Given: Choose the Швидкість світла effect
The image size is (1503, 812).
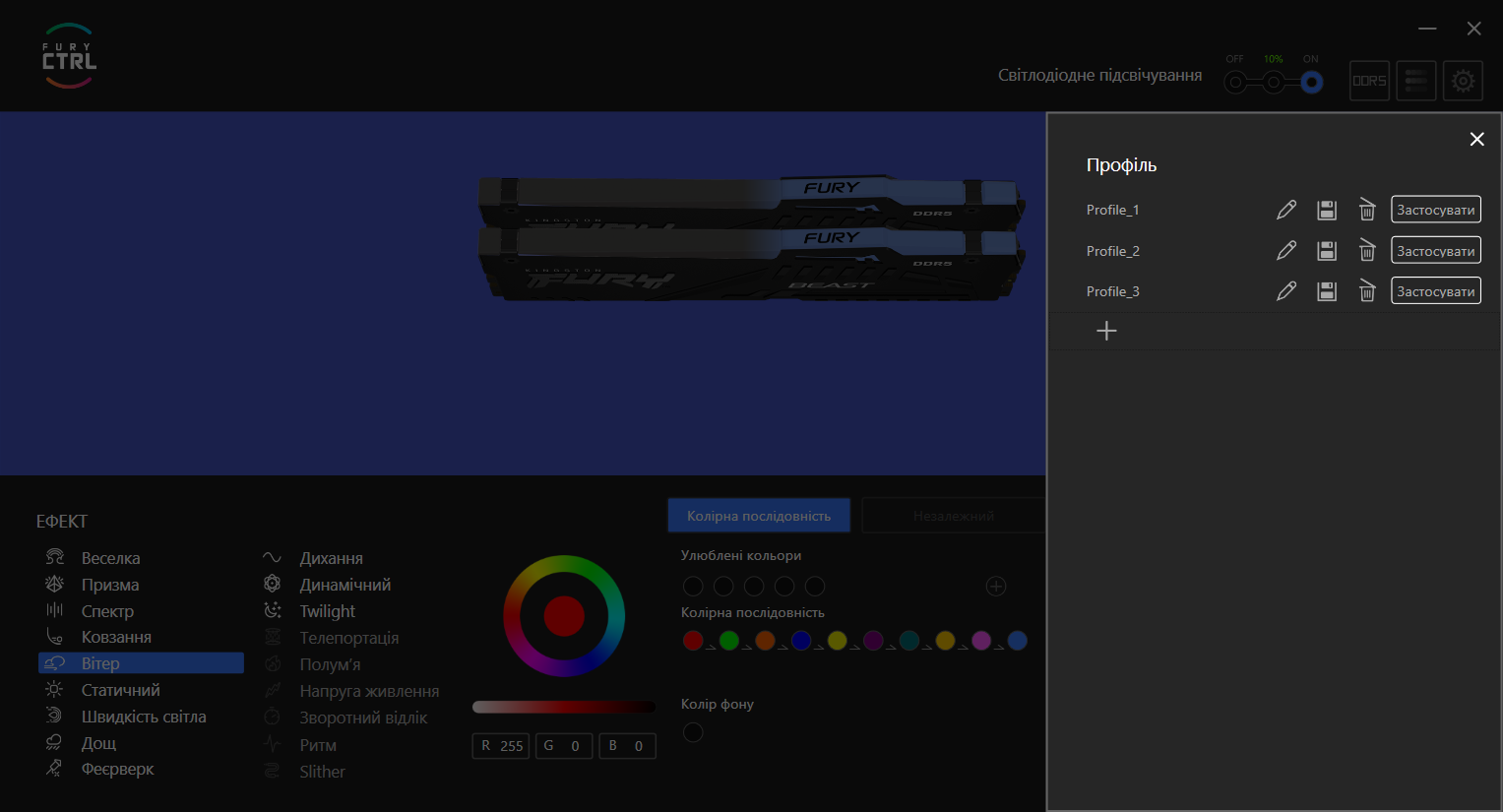Looking at the screenshot, I should [144, 717].
